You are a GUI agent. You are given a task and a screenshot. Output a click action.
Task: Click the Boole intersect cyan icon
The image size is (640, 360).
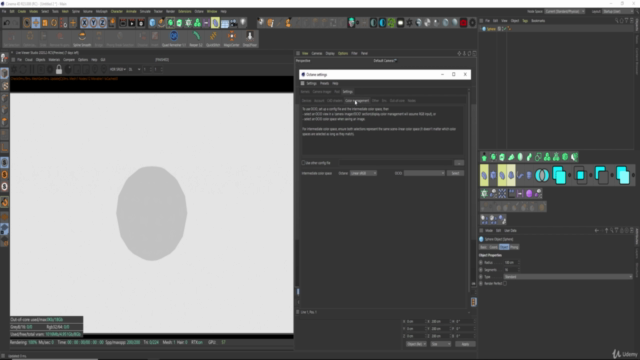(580, 176)
